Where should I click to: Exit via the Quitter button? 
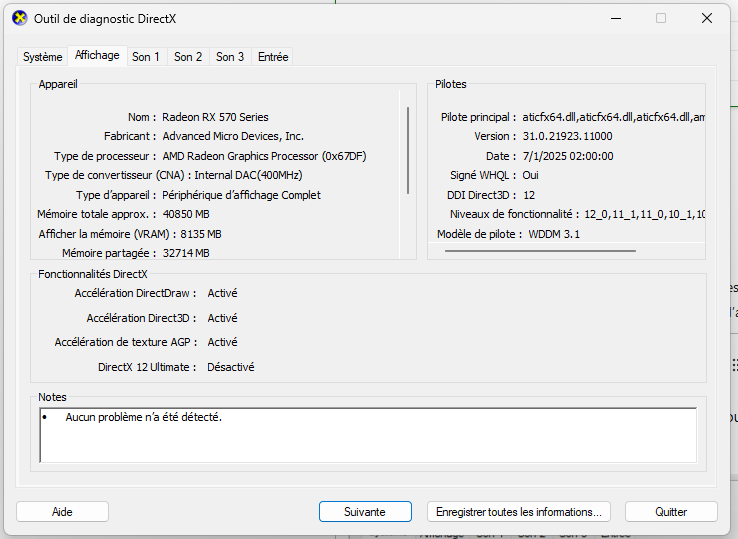click(671, 512)
